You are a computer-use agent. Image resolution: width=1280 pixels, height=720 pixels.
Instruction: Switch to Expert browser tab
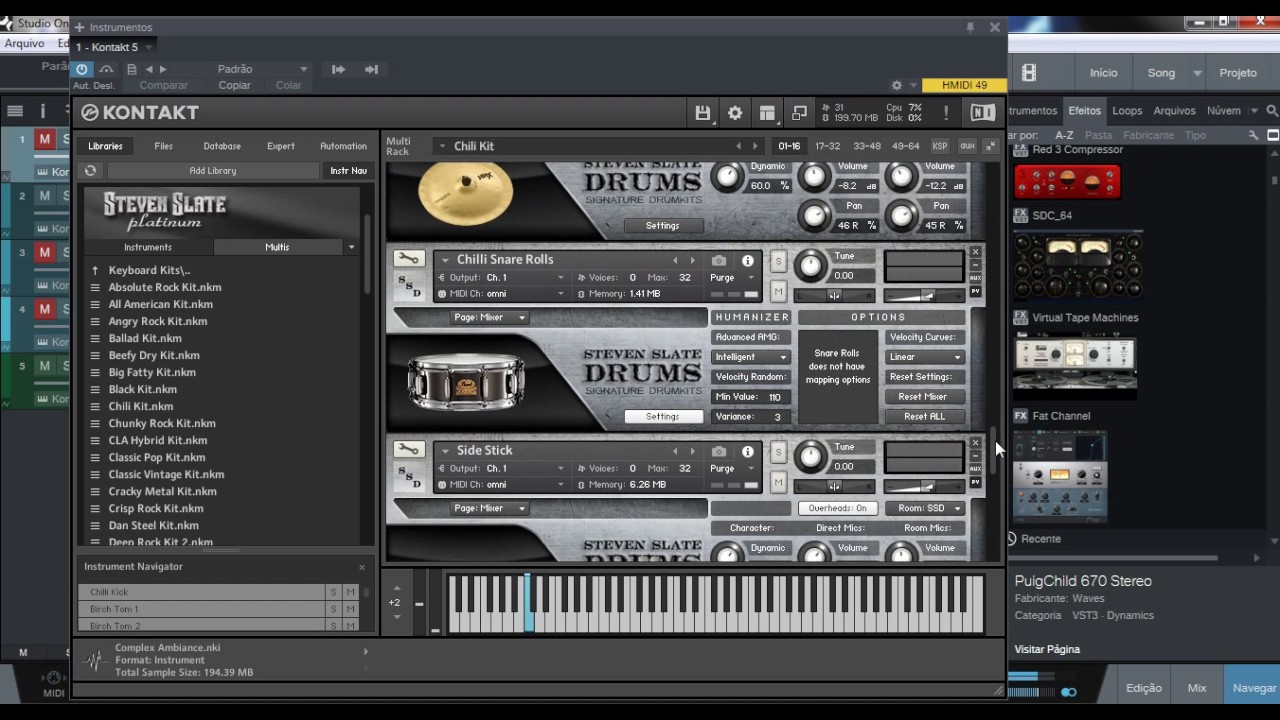click(281, 146)
